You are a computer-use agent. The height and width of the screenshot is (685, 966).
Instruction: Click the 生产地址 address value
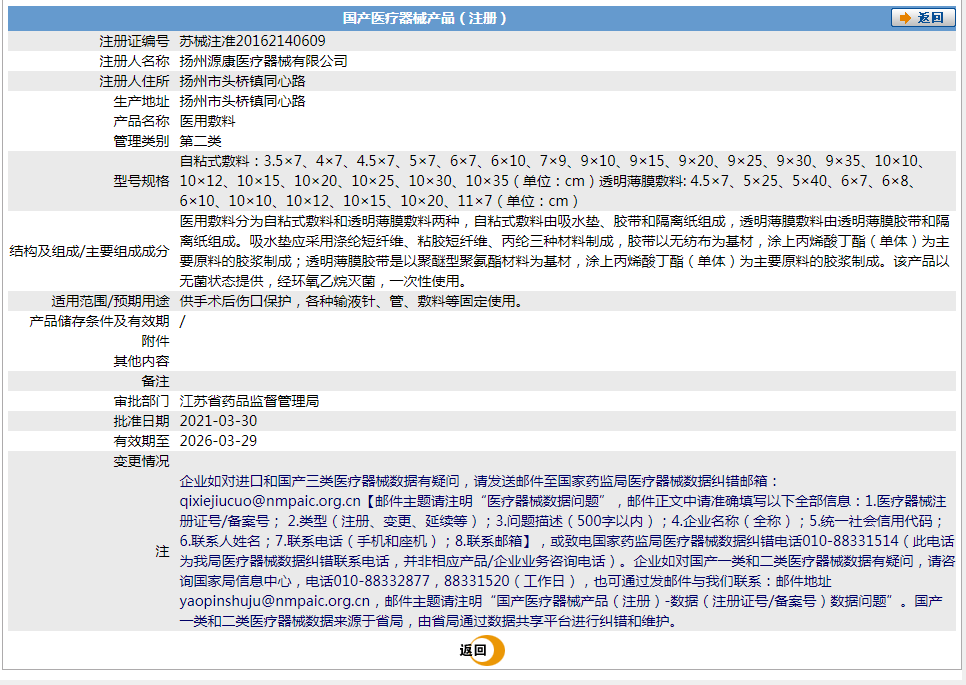coord(242,101)
